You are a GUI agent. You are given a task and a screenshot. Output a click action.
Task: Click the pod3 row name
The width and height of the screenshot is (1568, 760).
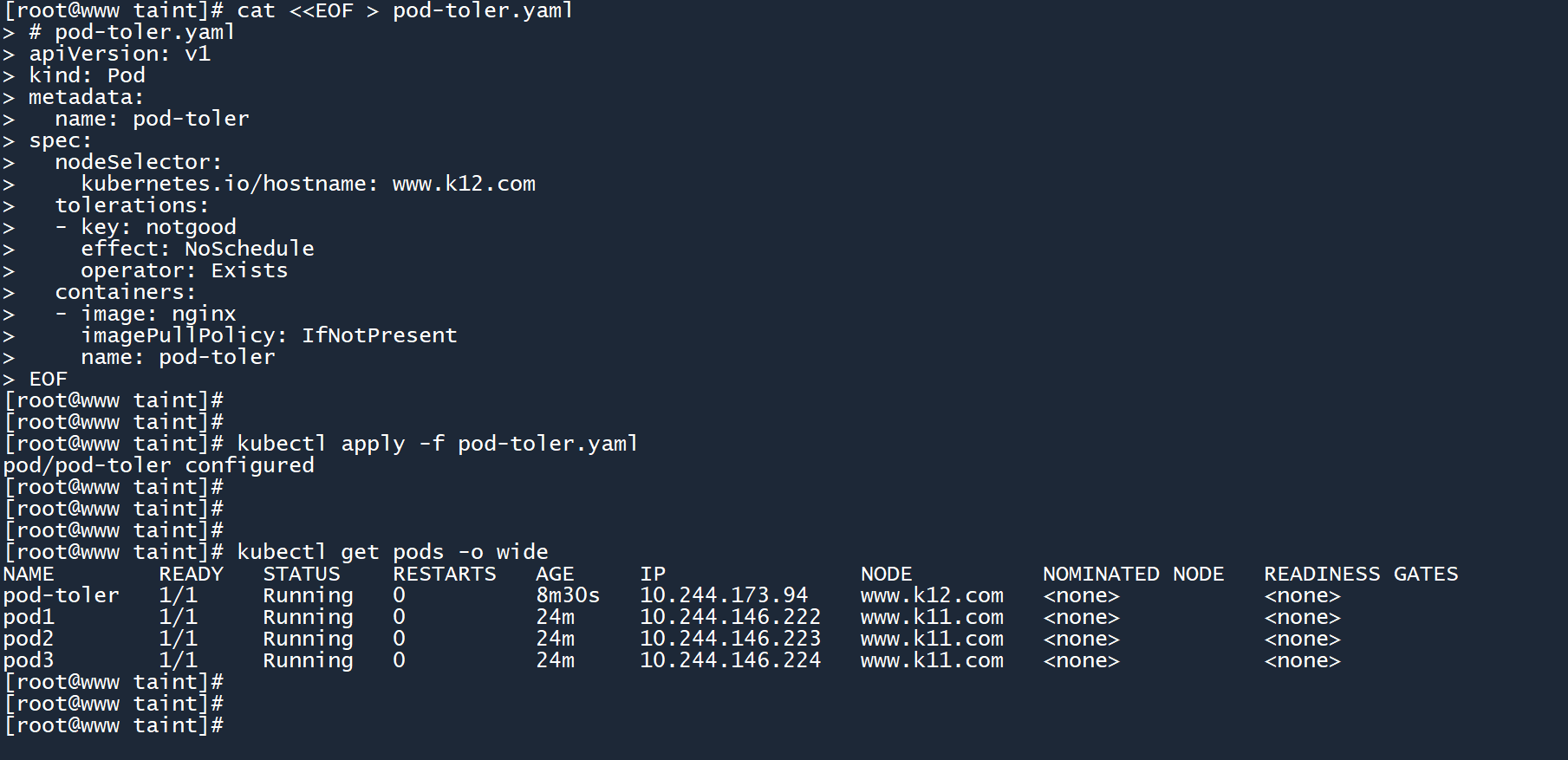click(x=29, y=661)
